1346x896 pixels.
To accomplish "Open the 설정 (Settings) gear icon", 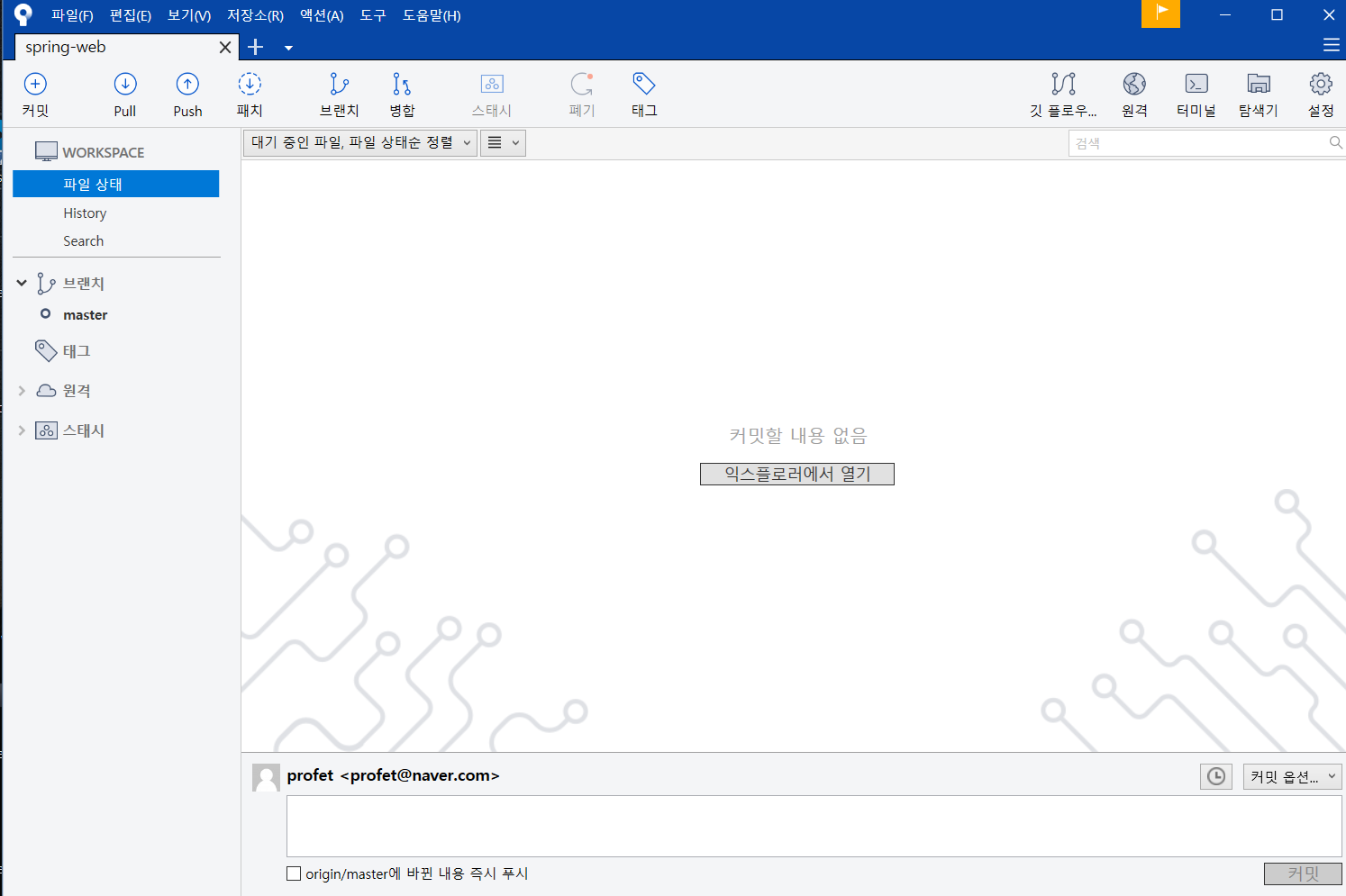I will 1321,85.
